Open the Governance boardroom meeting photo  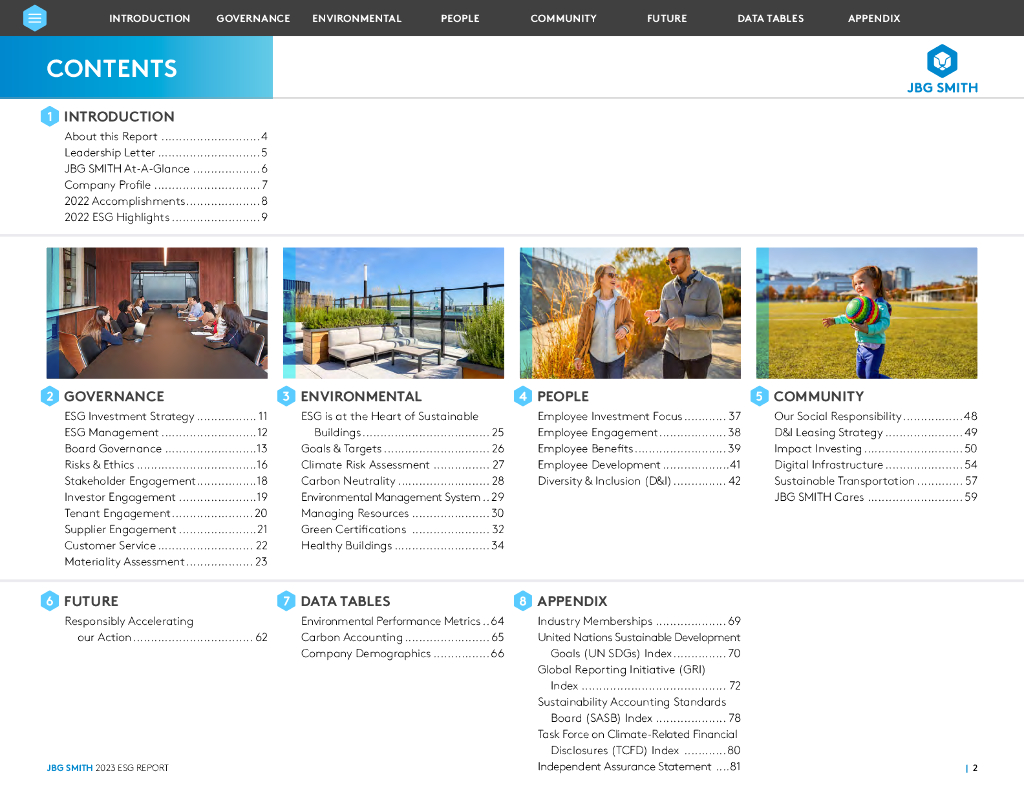click(157, 313)
